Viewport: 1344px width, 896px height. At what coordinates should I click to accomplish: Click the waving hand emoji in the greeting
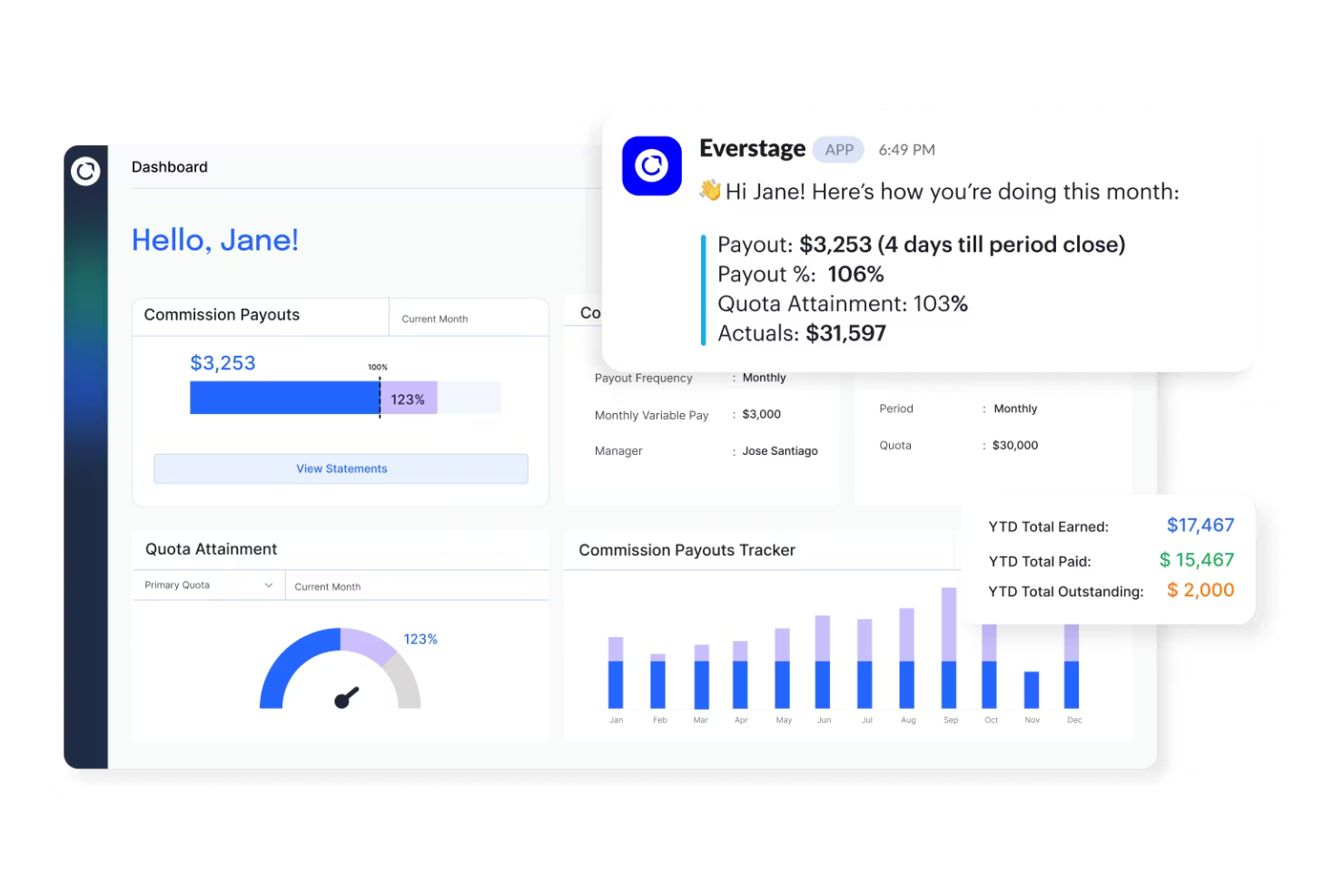[711, 190]
